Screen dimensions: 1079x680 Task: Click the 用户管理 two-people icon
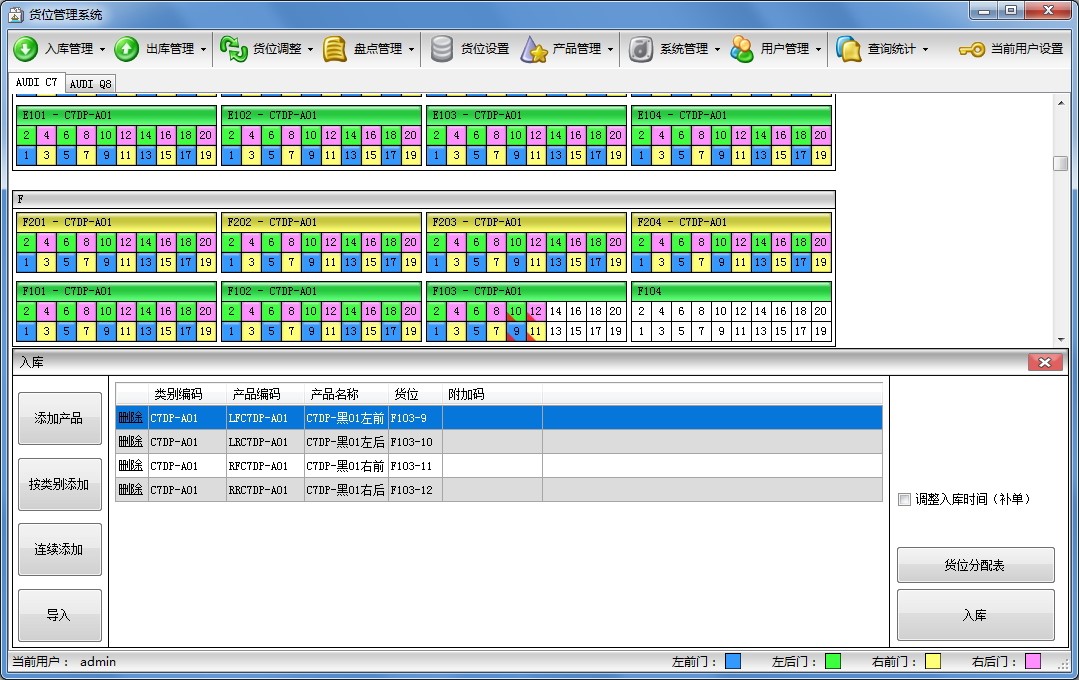[x=742, y=49]
